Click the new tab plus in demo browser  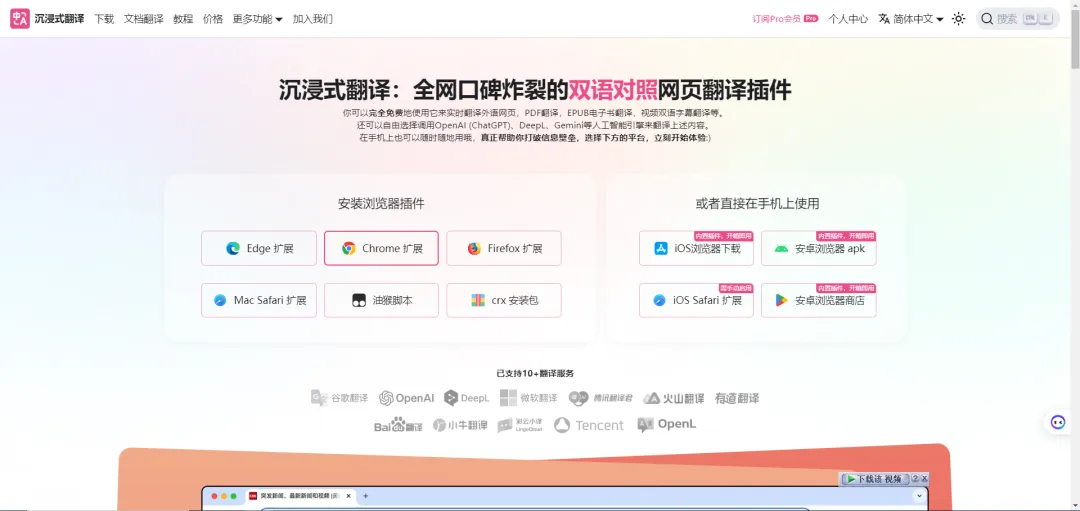[366, 496]
